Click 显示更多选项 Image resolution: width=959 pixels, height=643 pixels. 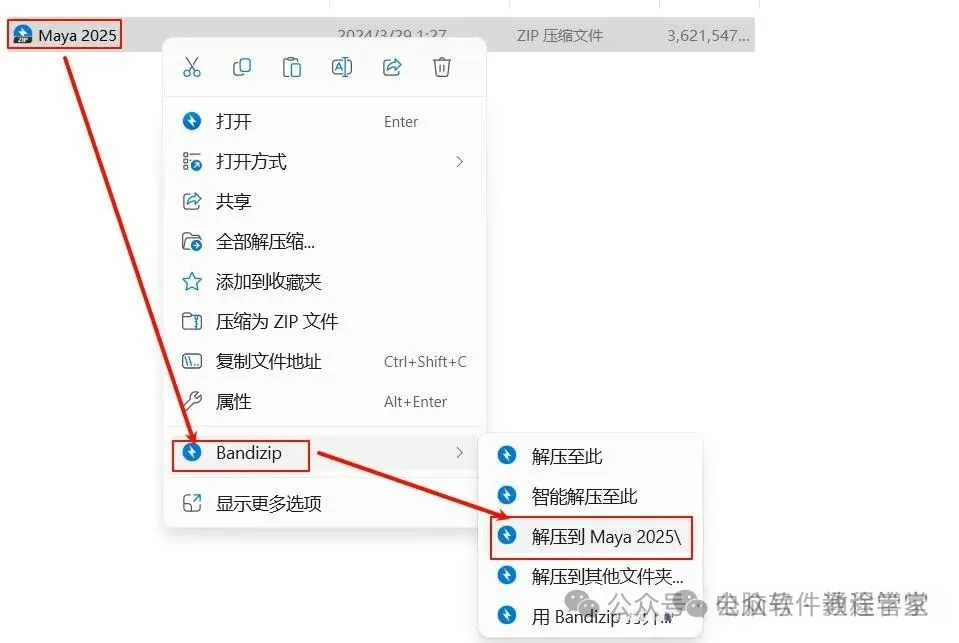[x=324, y=504]
